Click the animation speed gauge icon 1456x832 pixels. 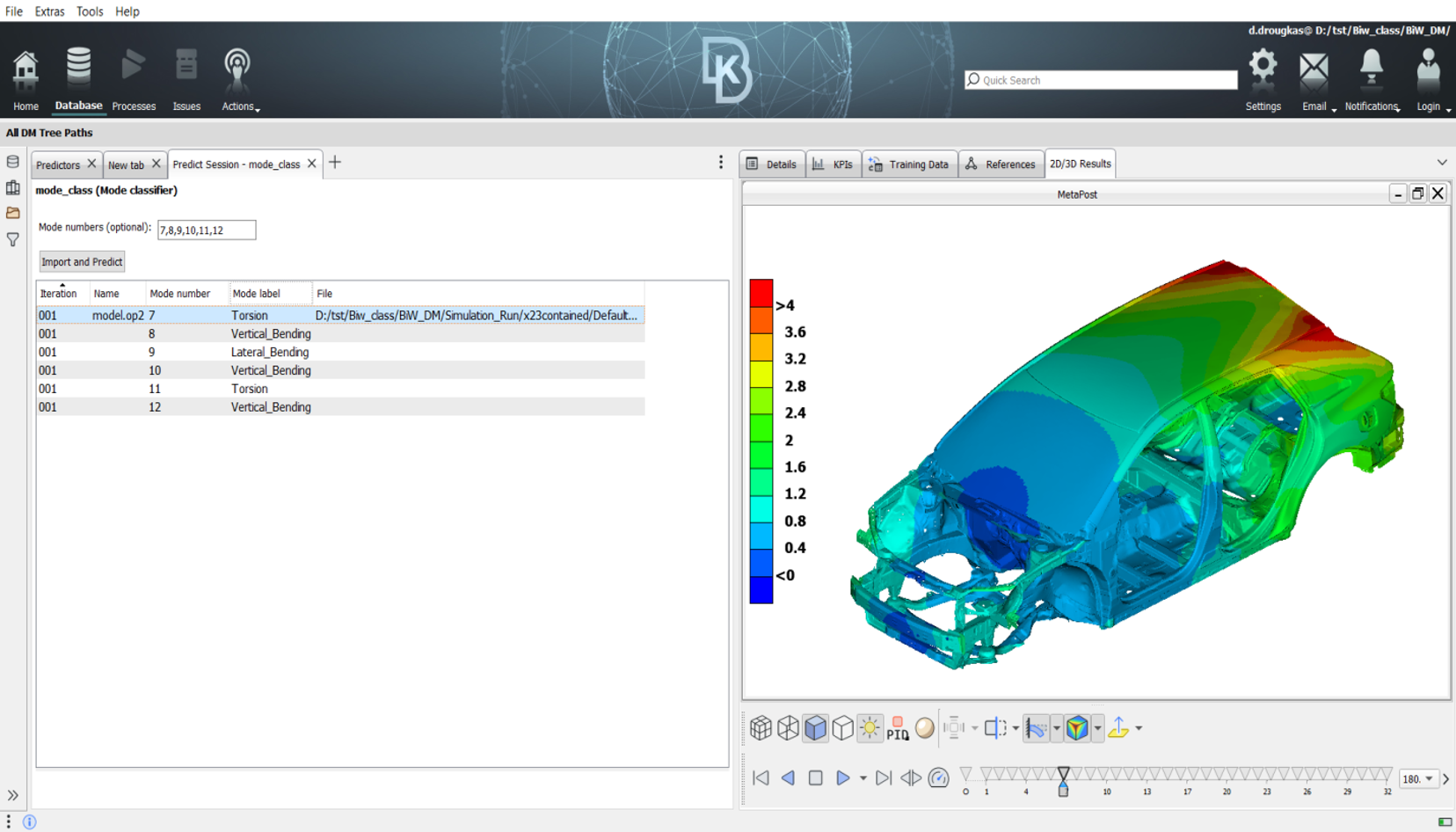[x=939, y=778]
